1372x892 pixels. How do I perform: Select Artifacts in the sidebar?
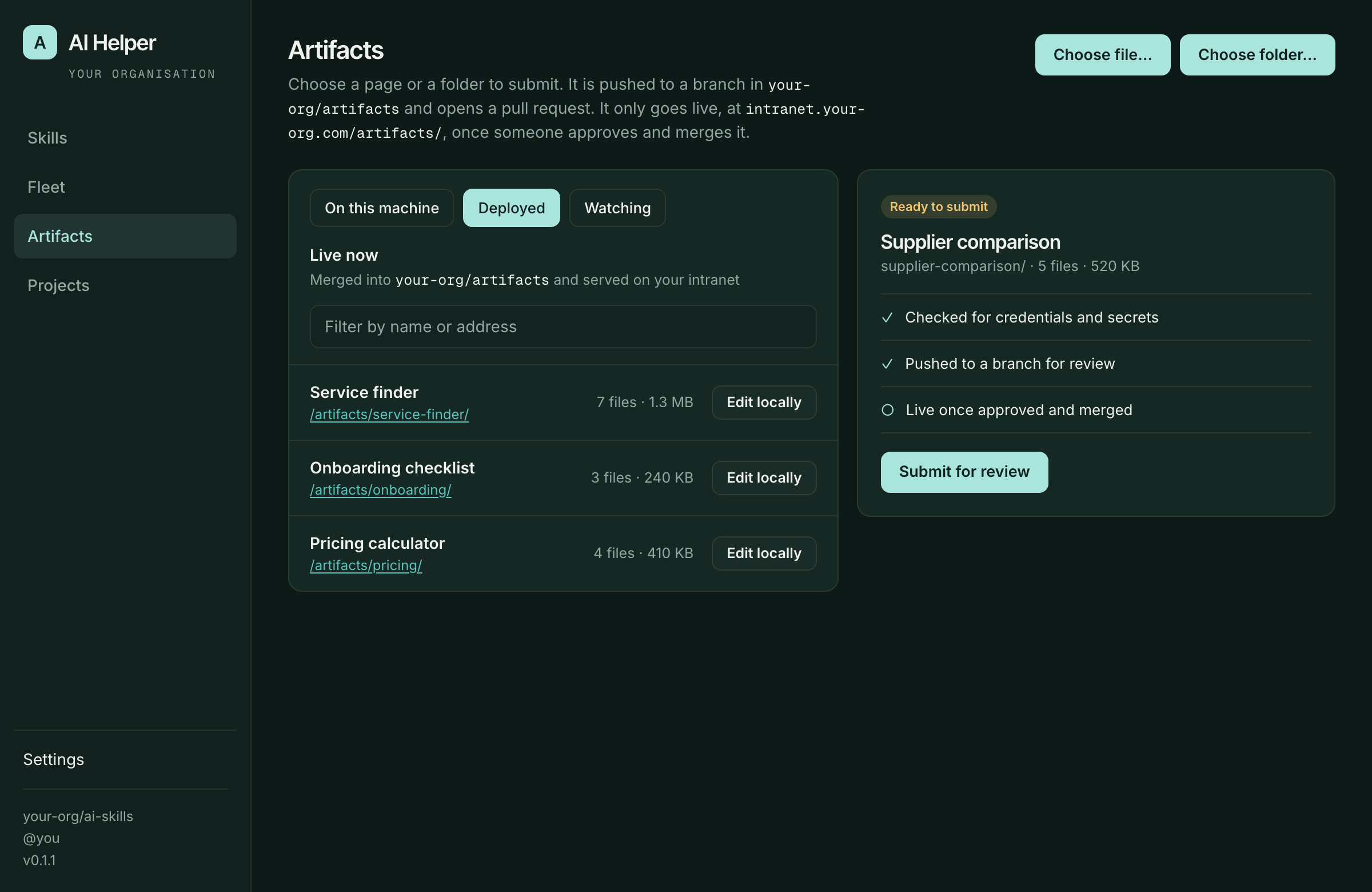coord(125,236)
